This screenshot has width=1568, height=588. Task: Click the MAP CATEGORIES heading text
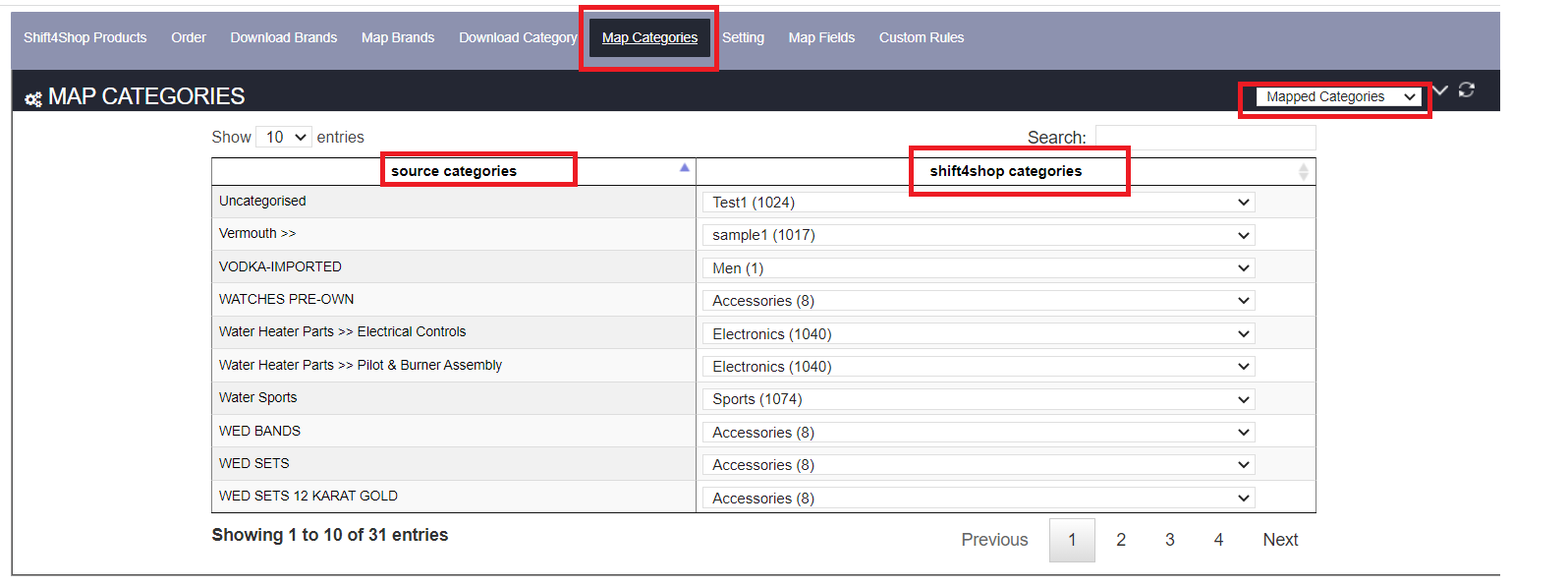click(146, 96)
